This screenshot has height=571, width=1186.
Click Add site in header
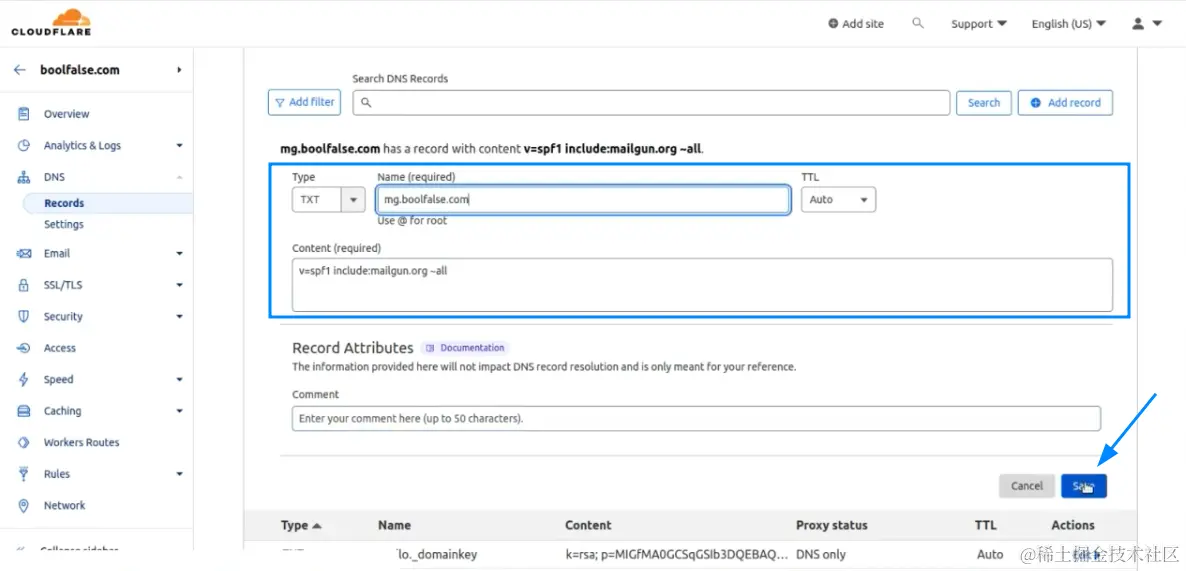[x=856, y=23]
